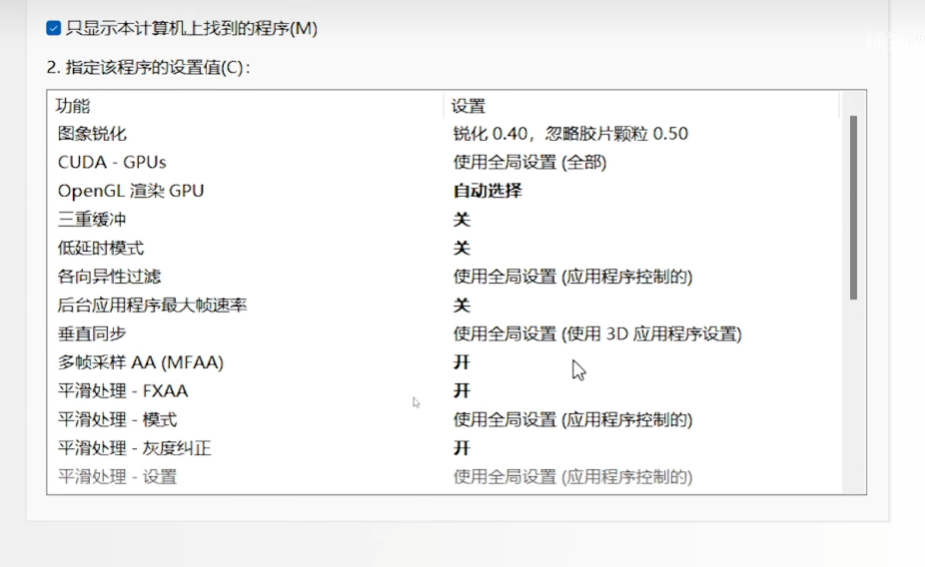This screenshot has width=925, height=567.
Task: Toggle 只显示本计算机上找到的程序 checkbox
Action: [54, 28]
